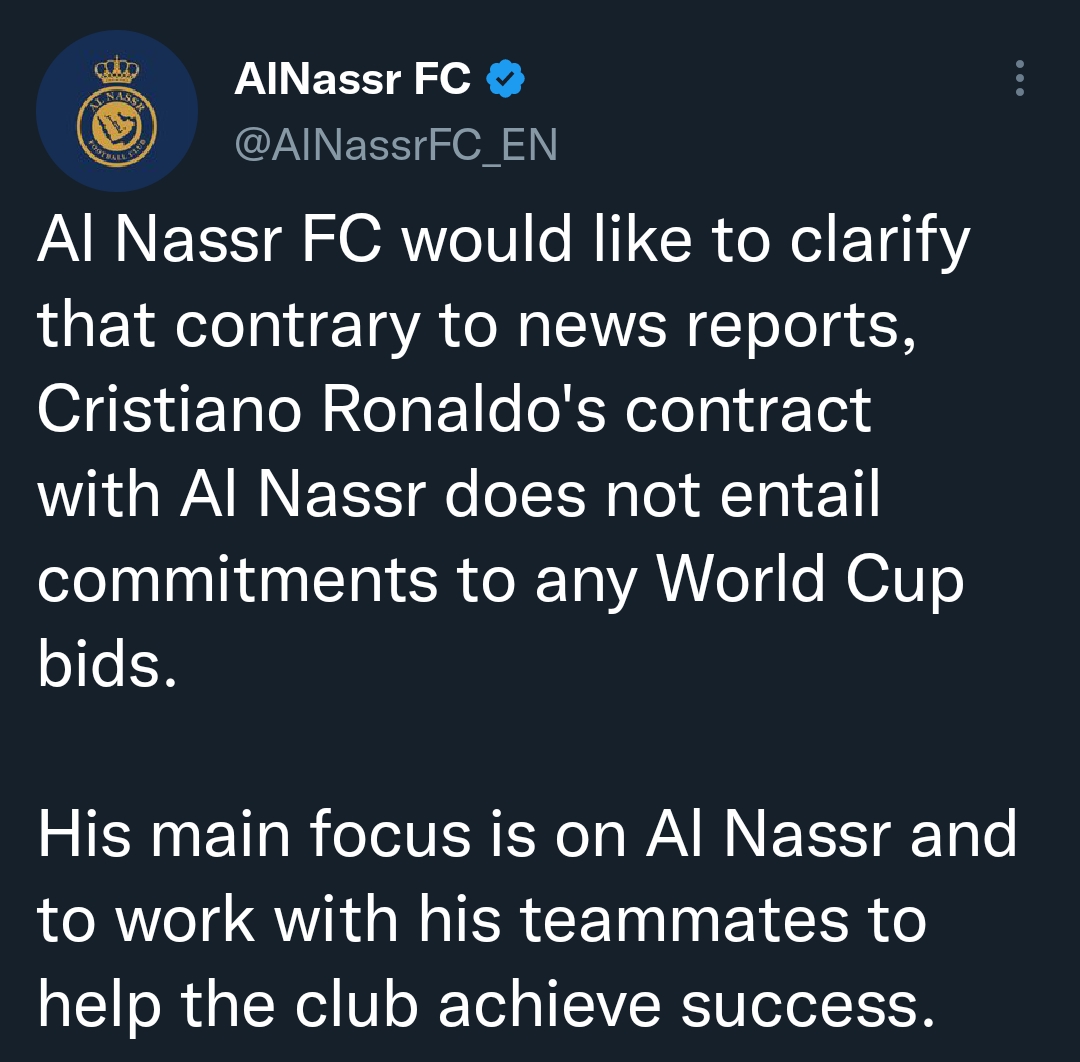Open the @AlNassrFC_EN handle link
This screenshot has height=1062, width=1080.
tap(395, 146)
